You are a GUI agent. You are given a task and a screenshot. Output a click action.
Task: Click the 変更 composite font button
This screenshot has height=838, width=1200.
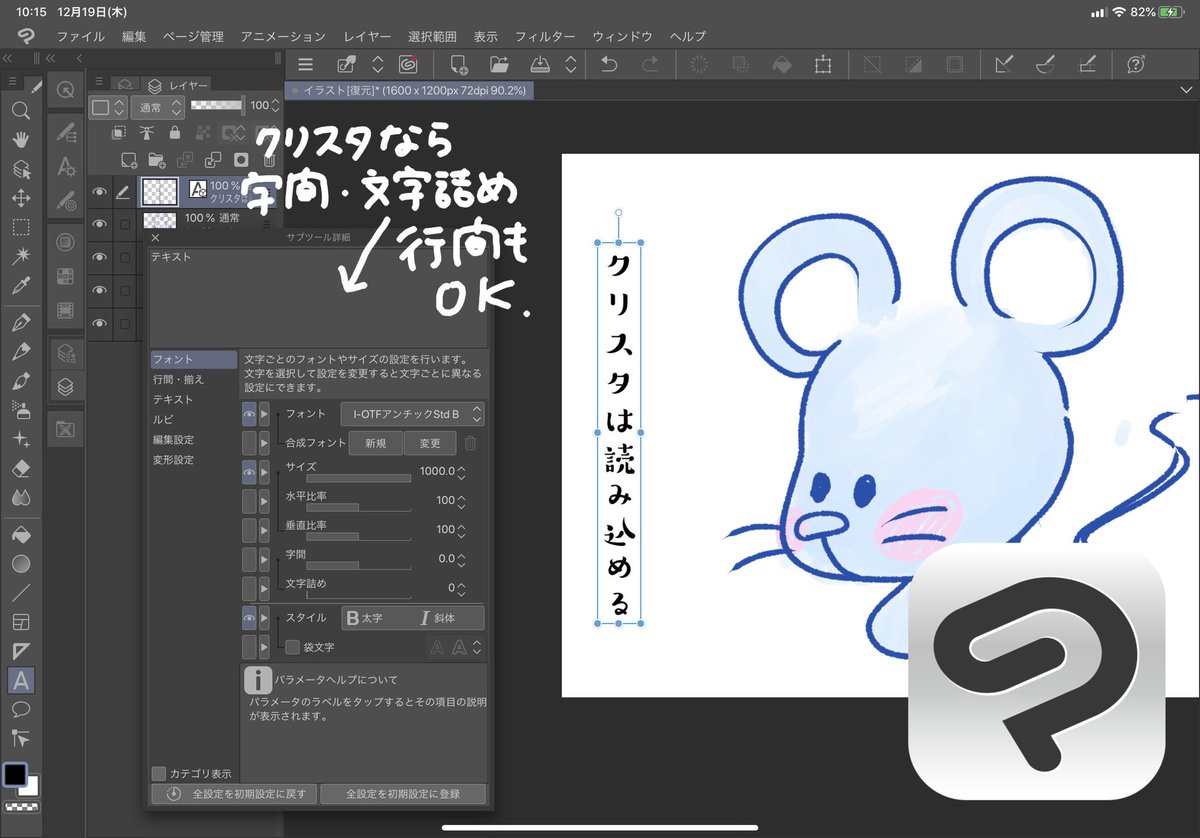(430, 443)
